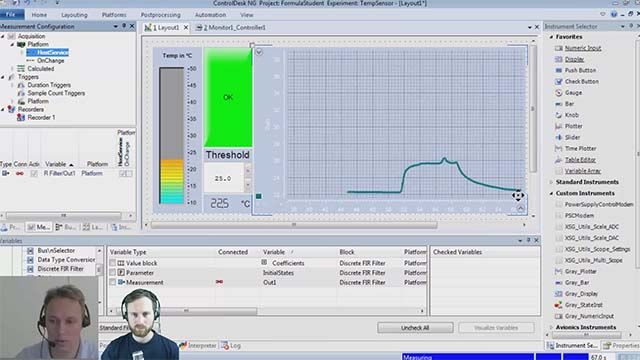Open the Layouting ribbon tab
This screenshot has width=640, height=360.
74,15
